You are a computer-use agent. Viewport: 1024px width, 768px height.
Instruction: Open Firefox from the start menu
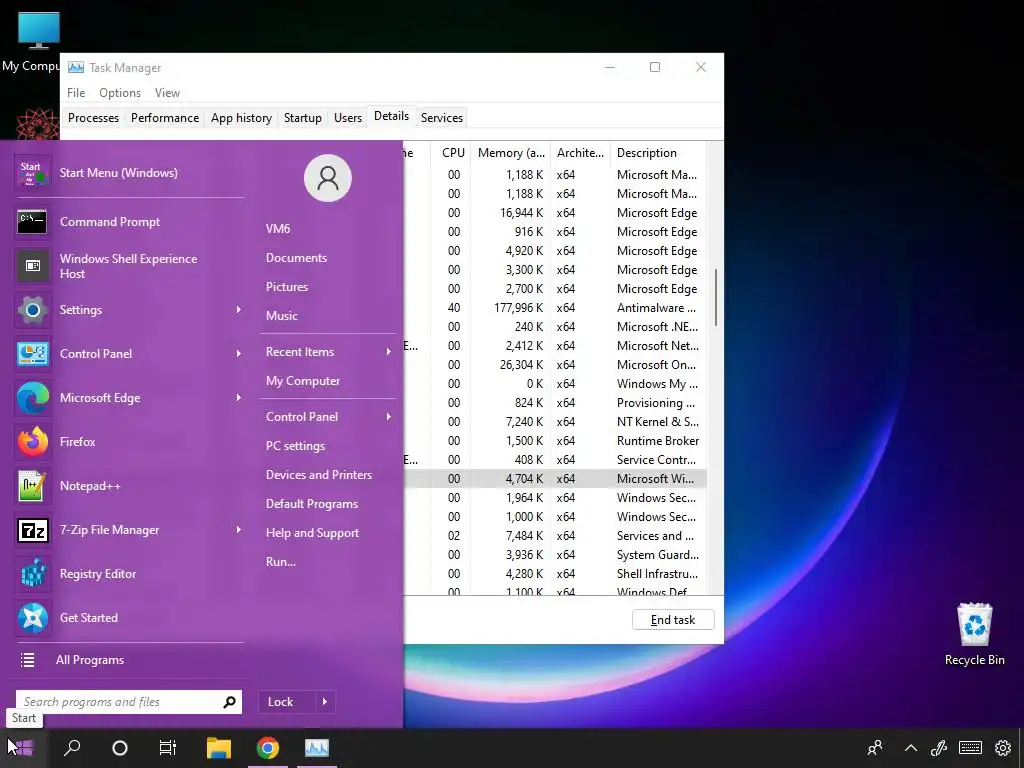click(129, 441)
